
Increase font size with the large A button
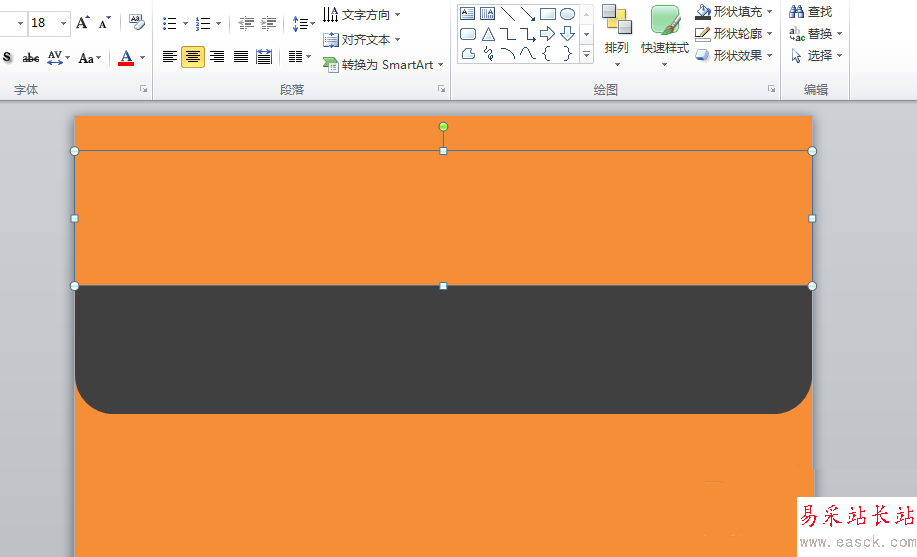pyautogui.click(x=83, y=23)
